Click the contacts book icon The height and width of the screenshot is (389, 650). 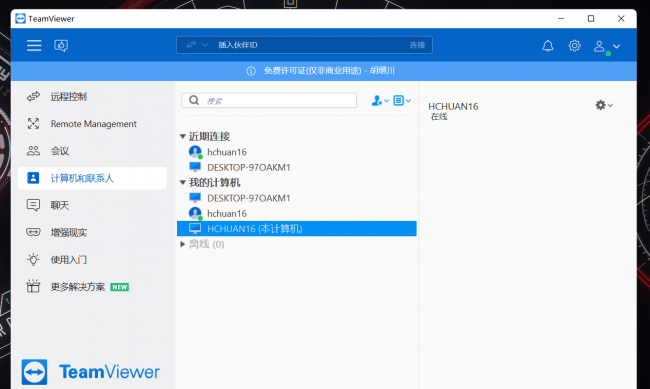coord(33,178)
